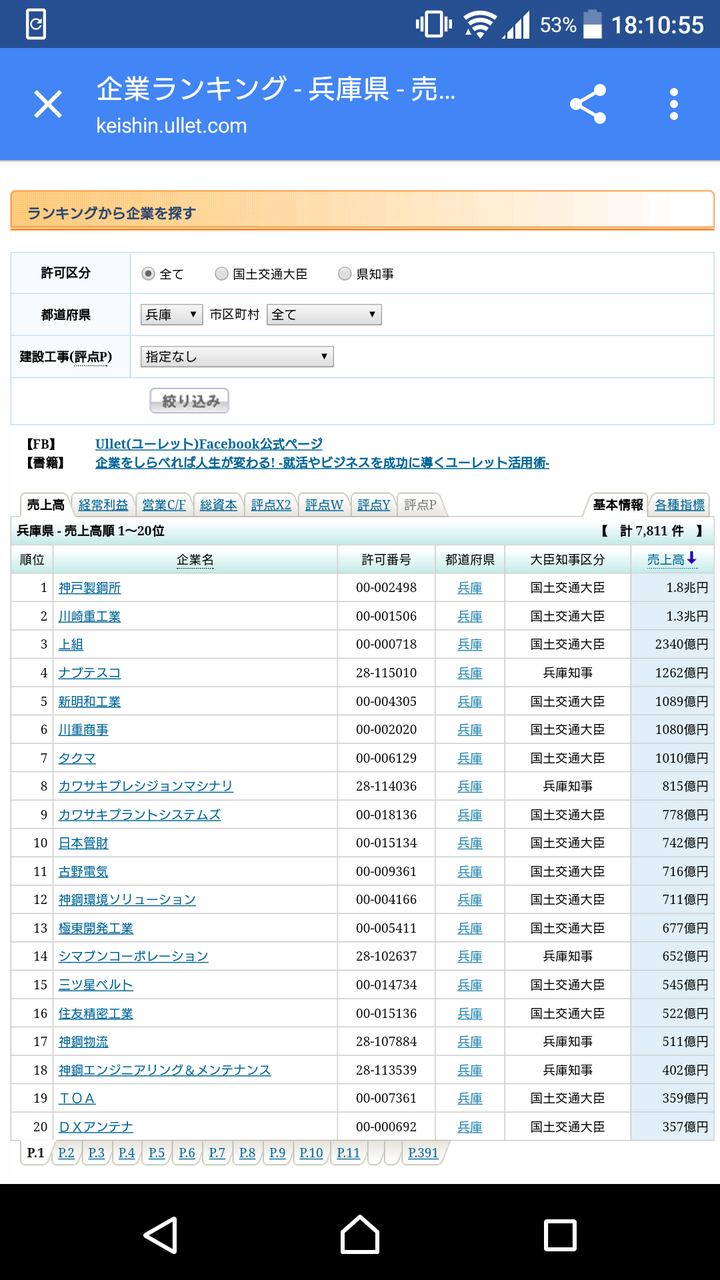This screenshot has width=720, height=1280.
Task: Open カワサキプラントシステムズ company link
Action: (140, 814)
